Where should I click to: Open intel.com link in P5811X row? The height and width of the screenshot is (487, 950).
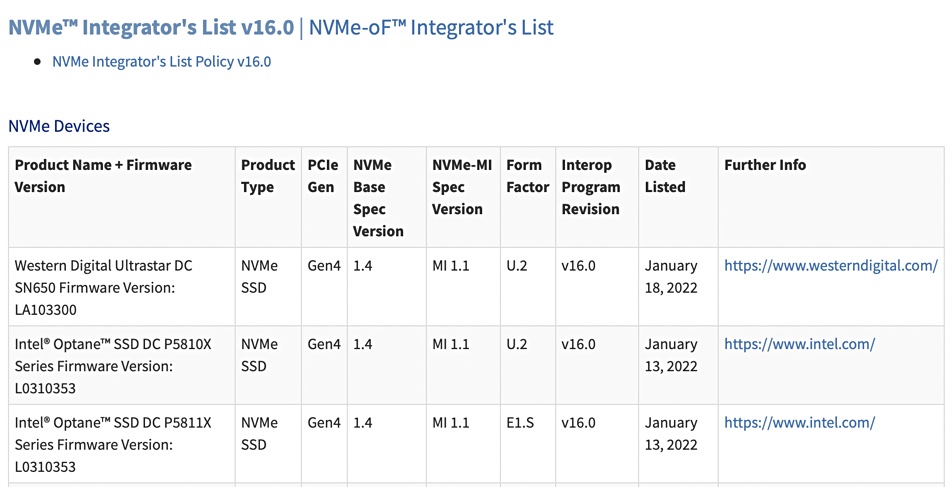pyautogui.click(x=799, y=423)
